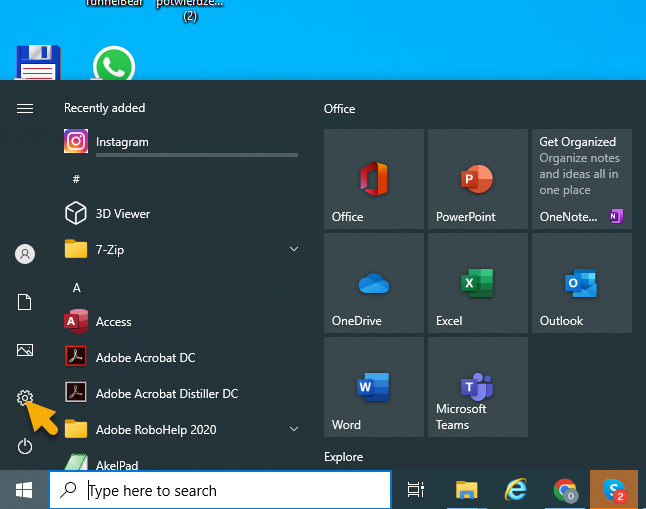Open Task View on the taskbar

[415, 490]
